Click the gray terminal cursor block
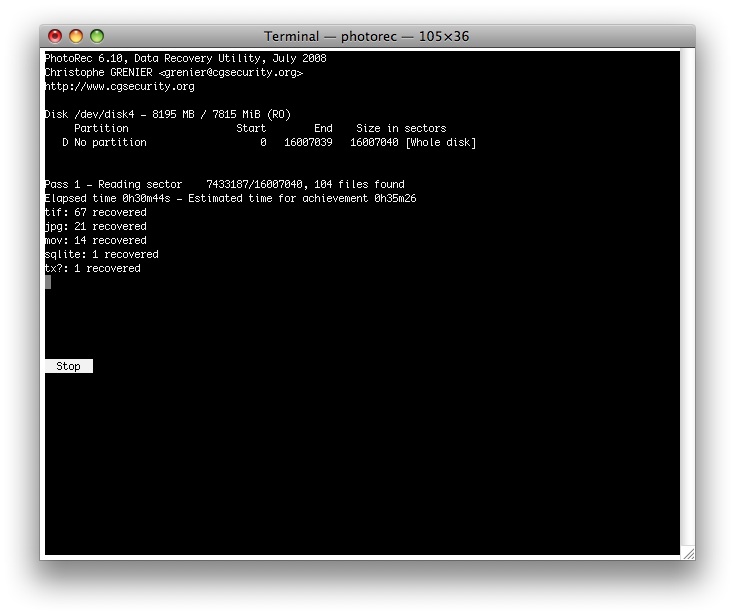 coord(47,282)
